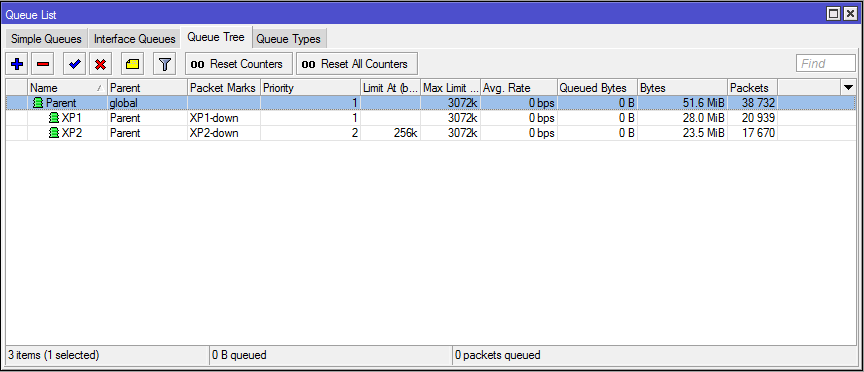Remove selected queue with the minus icon
The height and width of the screenshot is (372, 864).
[x=42, y=64]
